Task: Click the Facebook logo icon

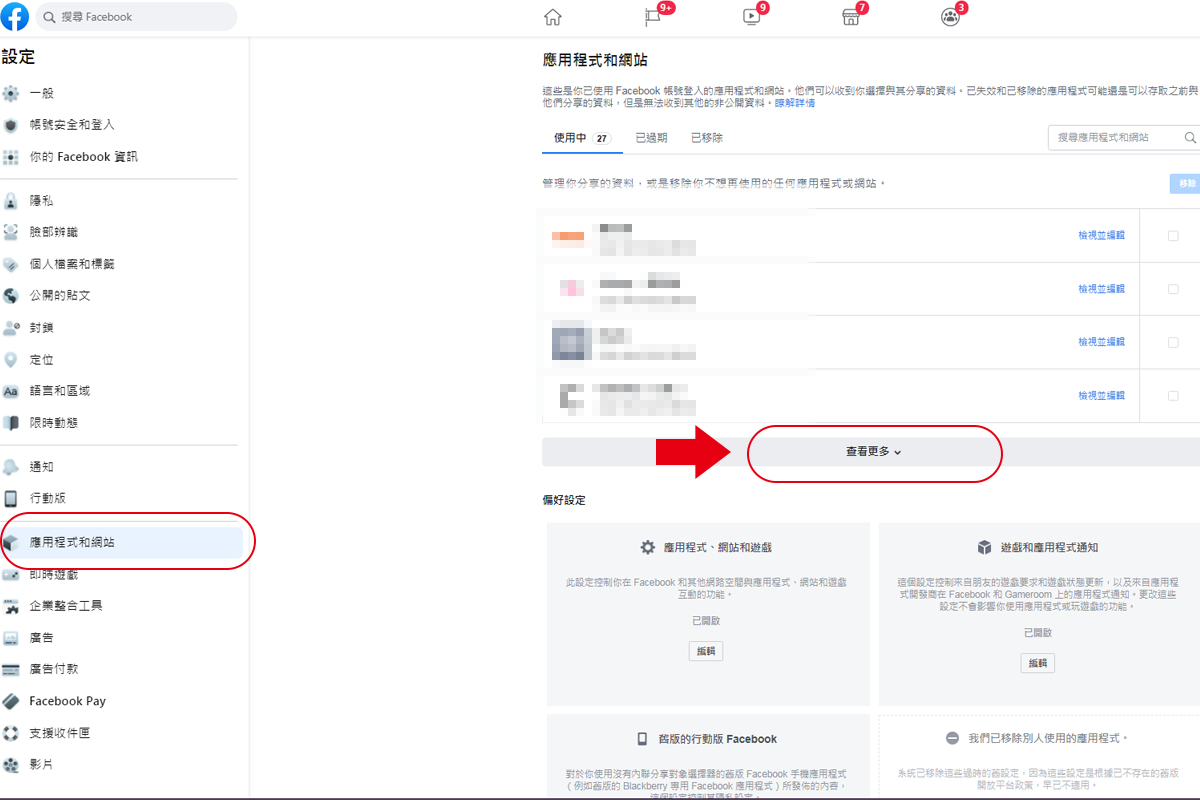Action: (15, 16)
